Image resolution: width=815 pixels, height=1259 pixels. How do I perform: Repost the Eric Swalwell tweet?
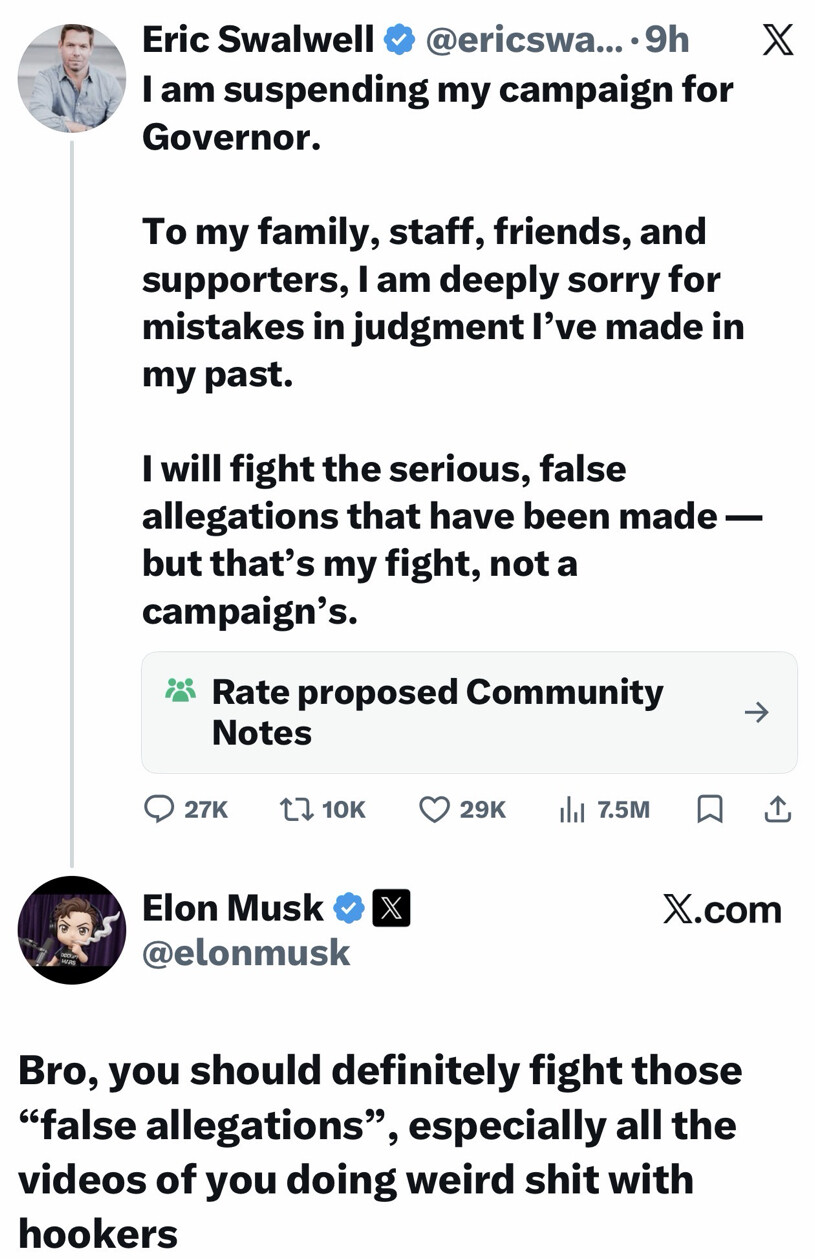point(297,809)
